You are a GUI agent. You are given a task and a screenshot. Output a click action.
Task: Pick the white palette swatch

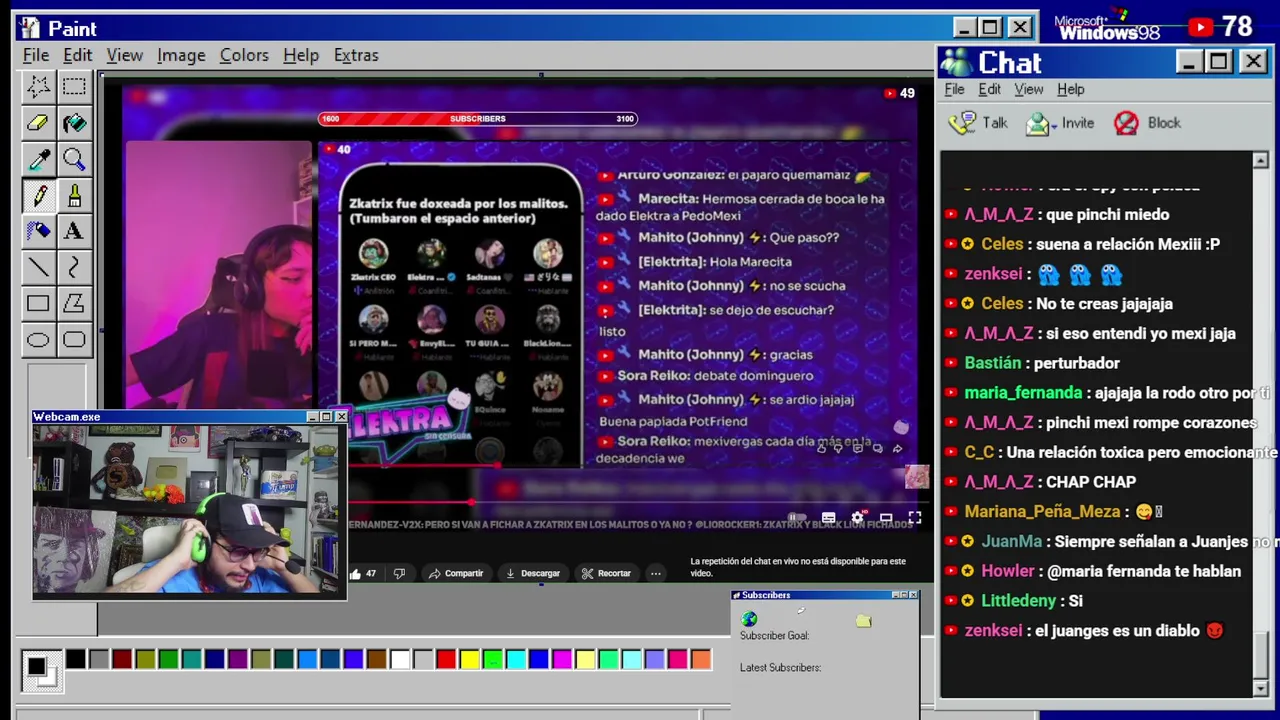[x=400, y=659]
